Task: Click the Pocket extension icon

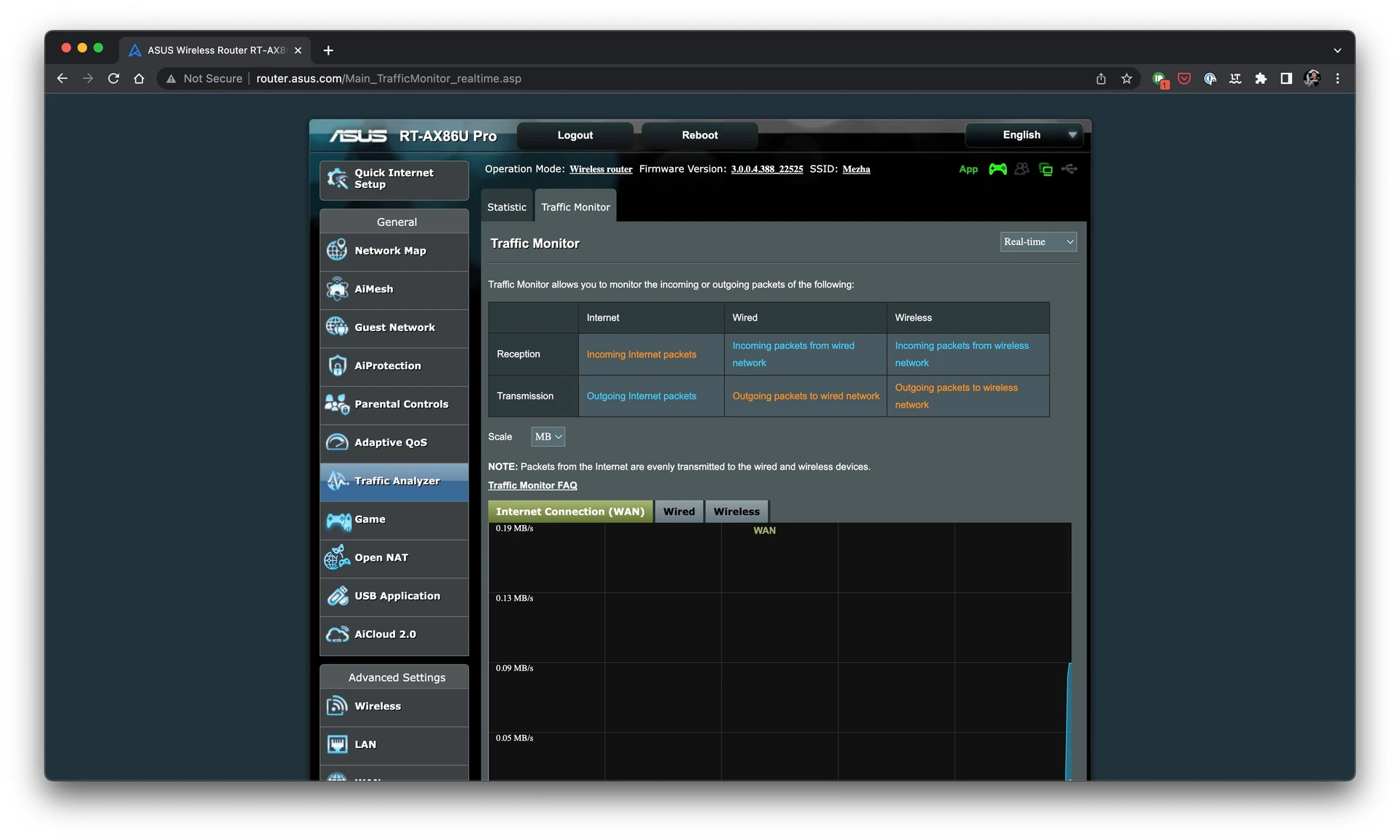Action: point(1184,79)
